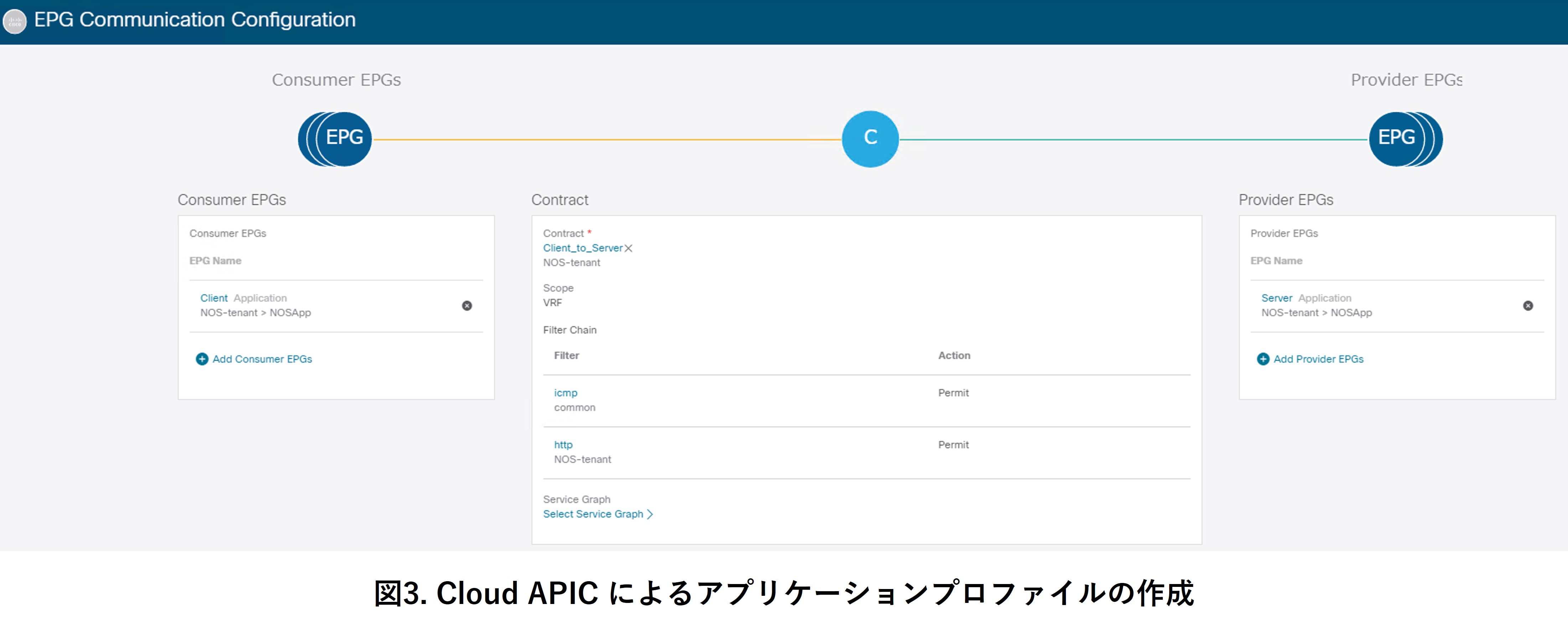The height and width of the screenshot is (630, 1568).
Task: Expand Select Service Graph chevron
Action: [650, 514]
